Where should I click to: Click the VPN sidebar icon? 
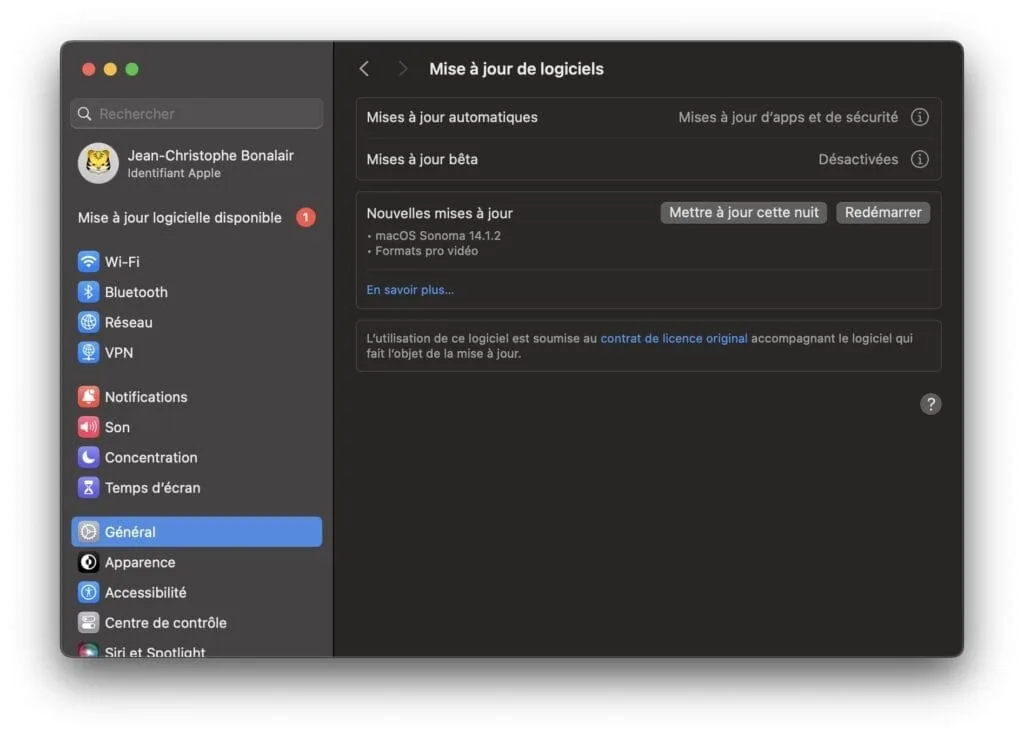(88, 352)
